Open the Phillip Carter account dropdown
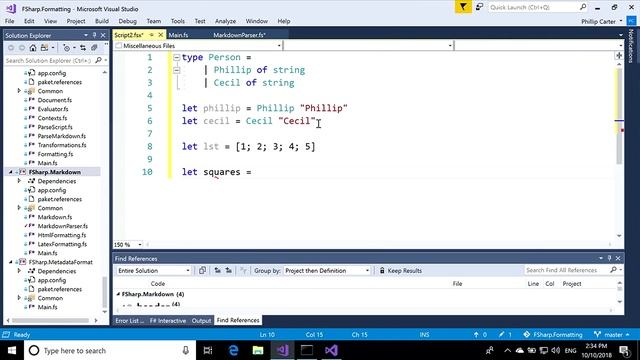 [602, 21]
